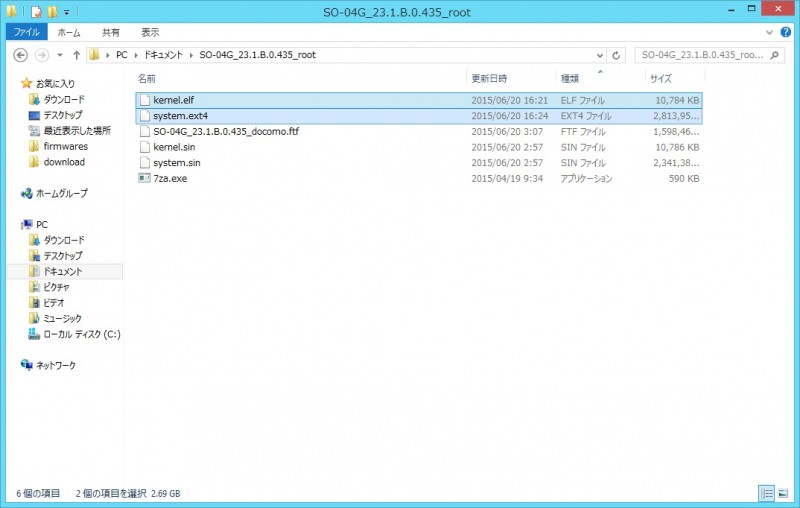Click the アプリケーション type cell

[x=586, y=179]
